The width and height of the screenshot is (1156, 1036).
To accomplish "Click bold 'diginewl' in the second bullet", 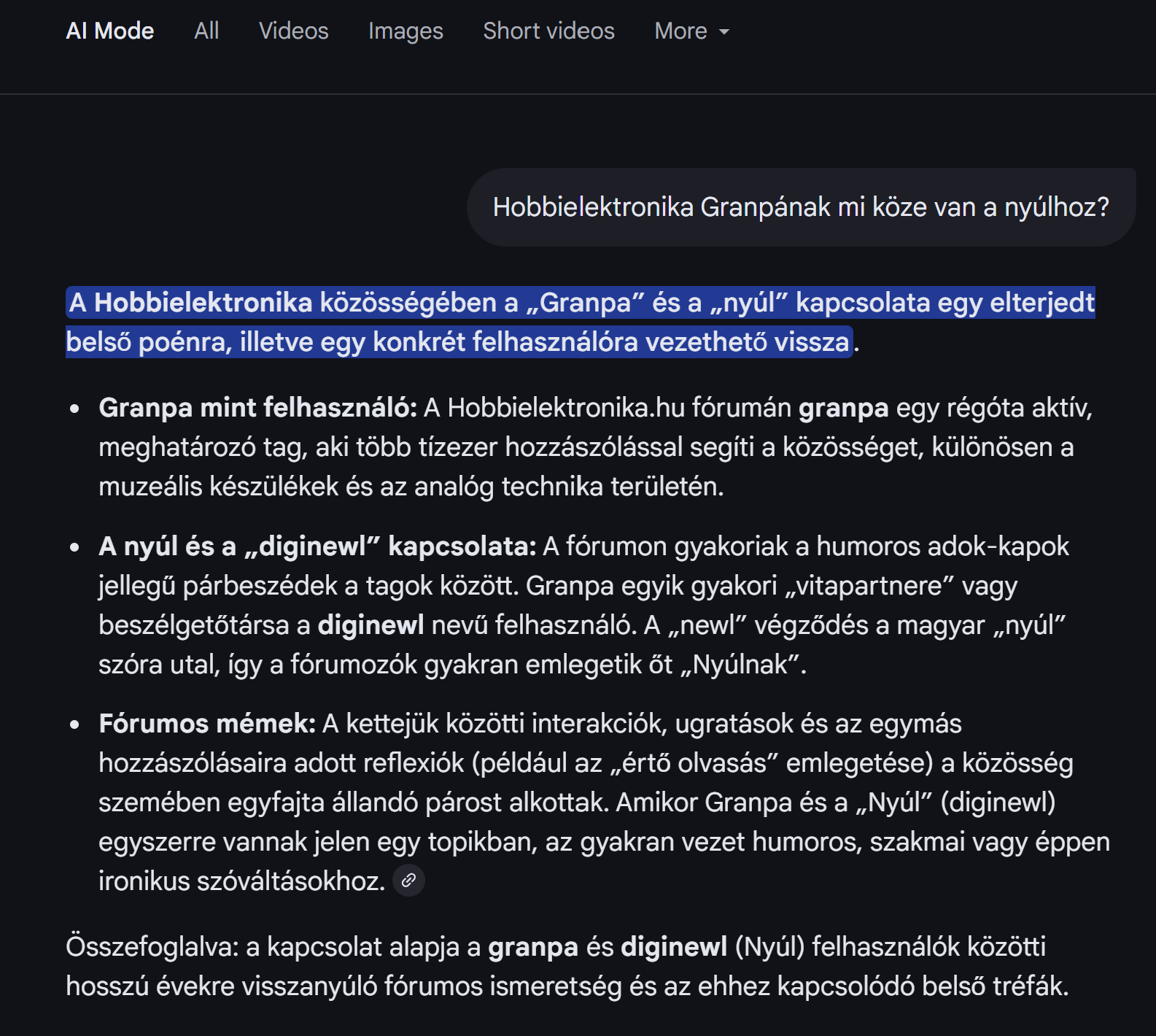I will pyautogui.click(x=371, y=625).
